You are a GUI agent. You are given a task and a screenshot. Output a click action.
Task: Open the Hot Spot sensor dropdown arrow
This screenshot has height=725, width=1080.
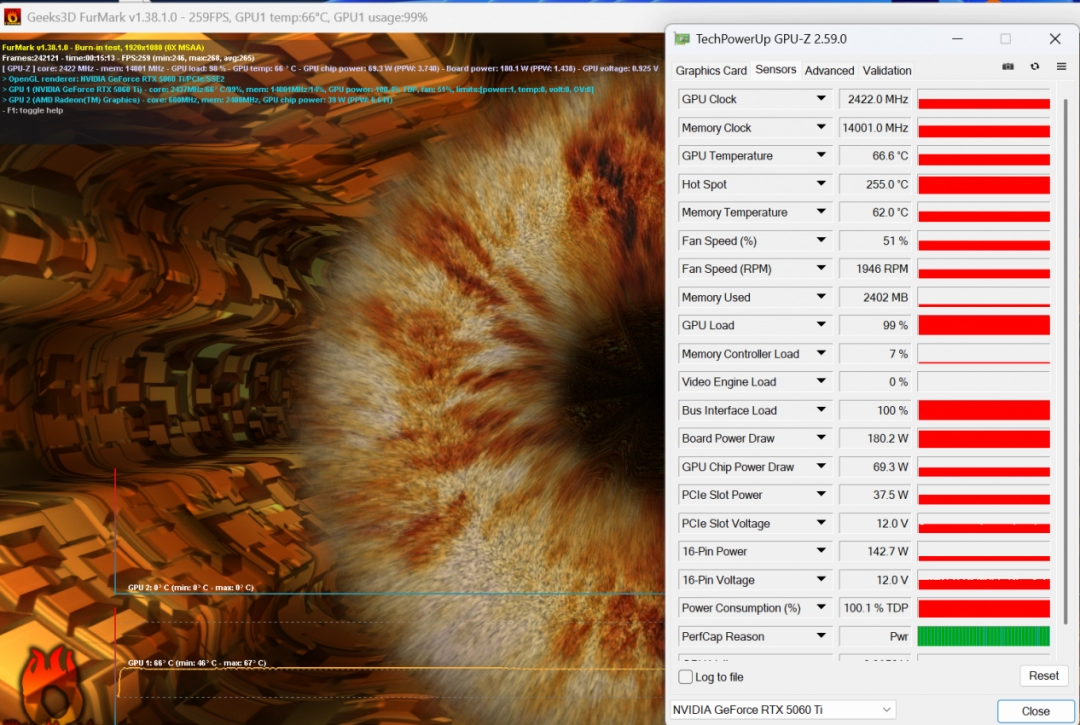pyautogui.click(x=821, y=184)
